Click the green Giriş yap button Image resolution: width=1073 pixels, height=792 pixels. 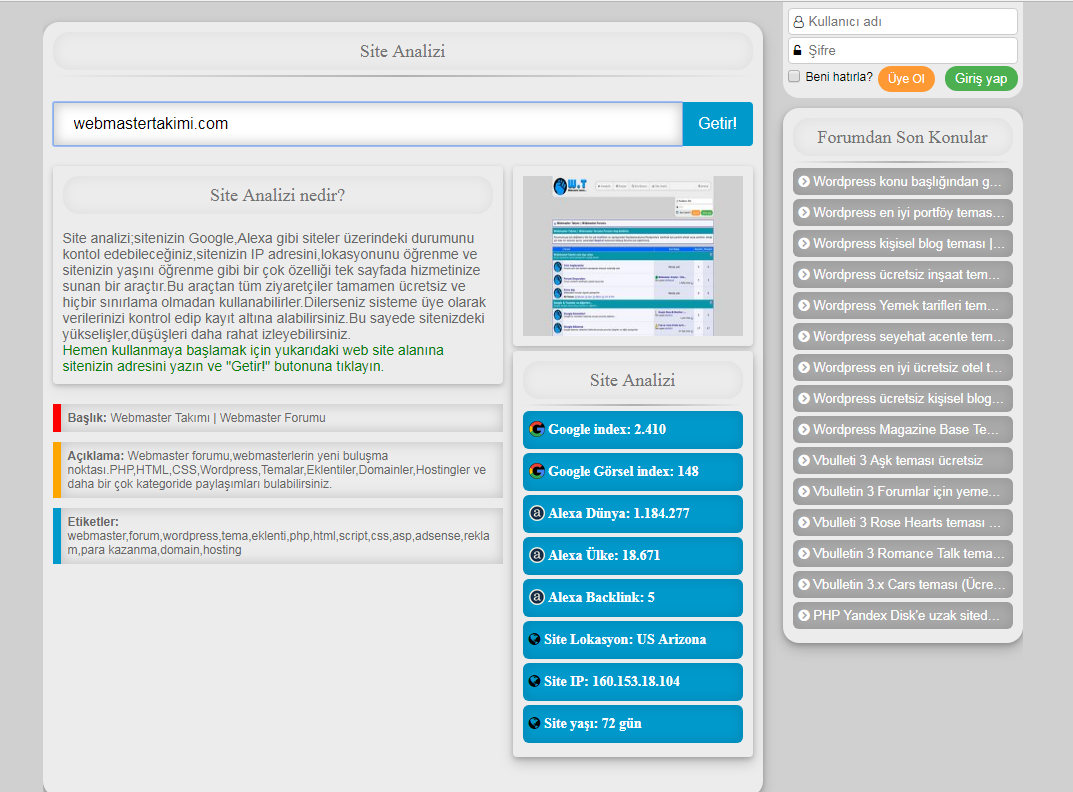point(981,79)
